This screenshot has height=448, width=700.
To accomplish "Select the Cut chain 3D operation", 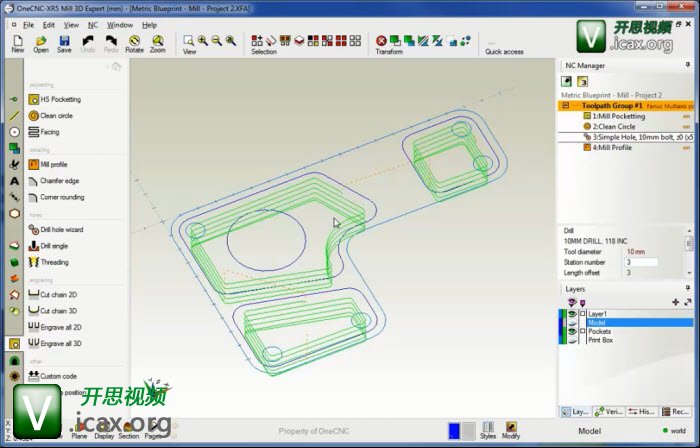I will click(53, 311).
